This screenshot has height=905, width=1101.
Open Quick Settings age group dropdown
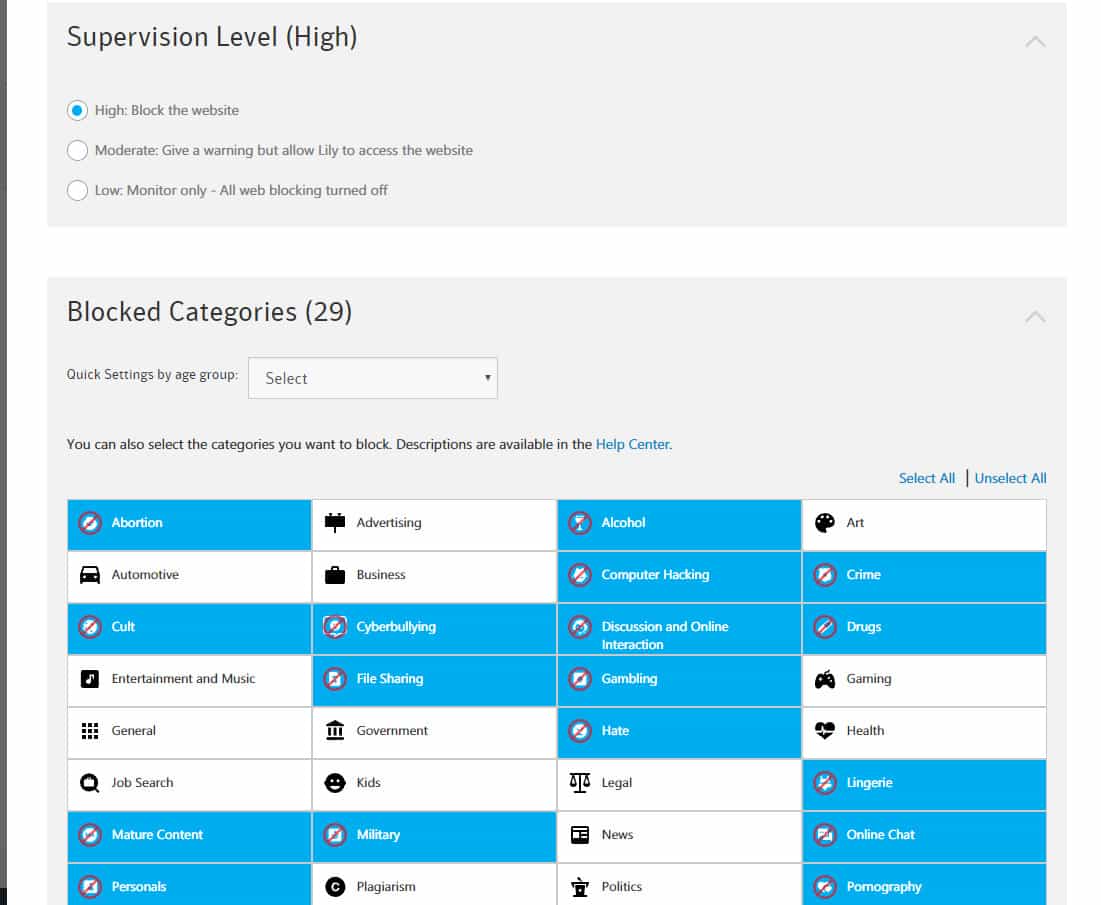pos(373,378)
